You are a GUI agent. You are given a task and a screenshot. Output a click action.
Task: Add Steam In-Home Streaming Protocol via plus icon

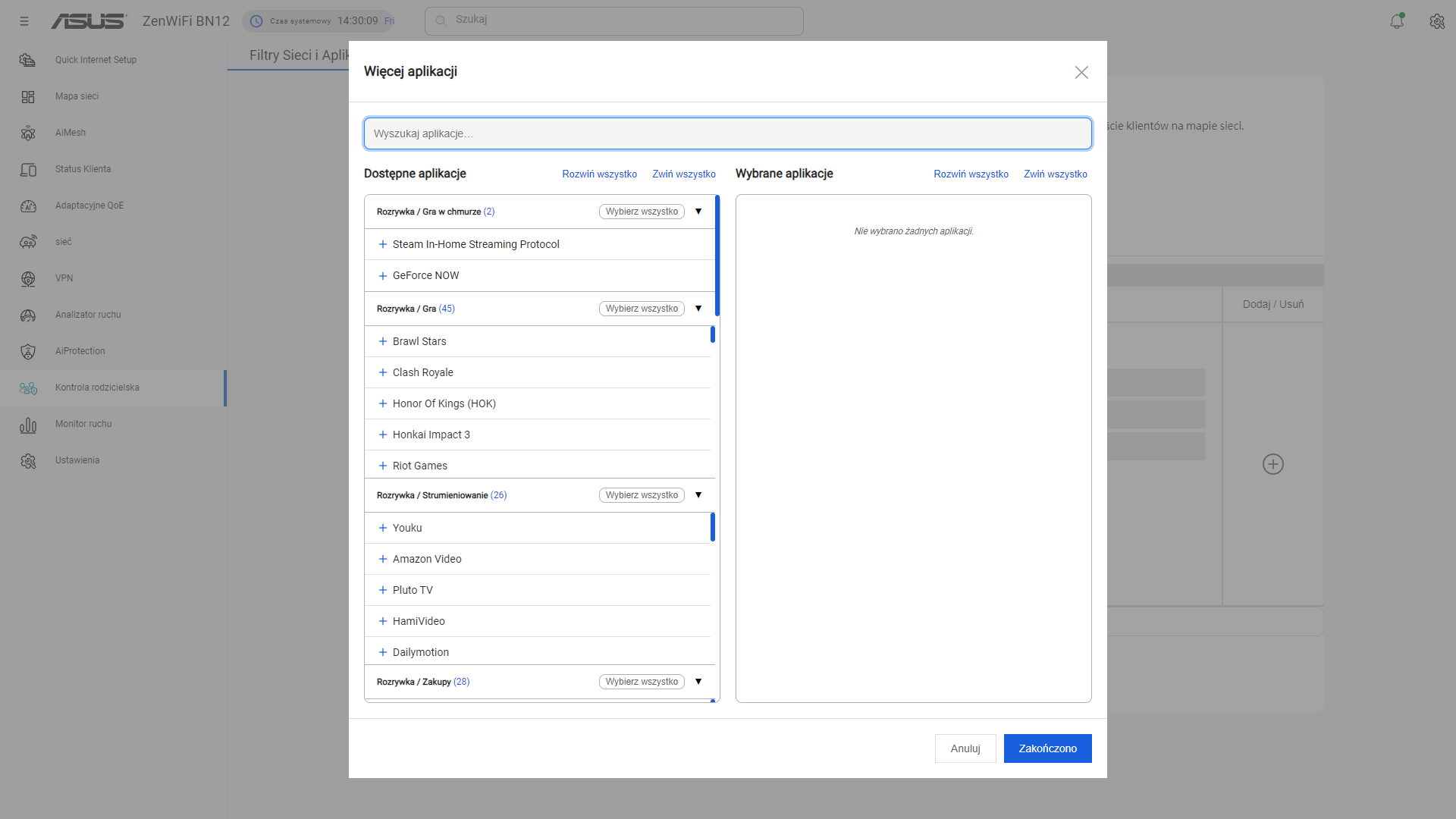pos(383,244)
